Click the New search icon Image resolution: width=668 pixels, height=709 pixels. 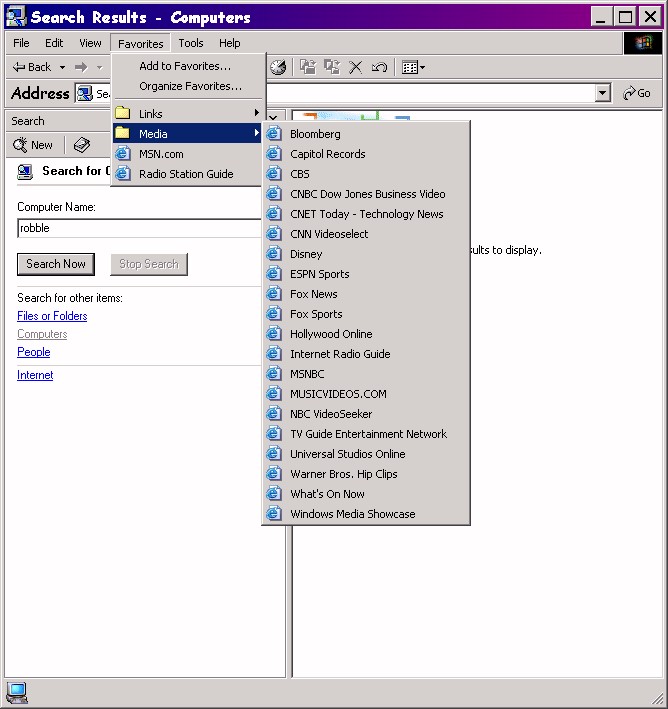point(33,145)
